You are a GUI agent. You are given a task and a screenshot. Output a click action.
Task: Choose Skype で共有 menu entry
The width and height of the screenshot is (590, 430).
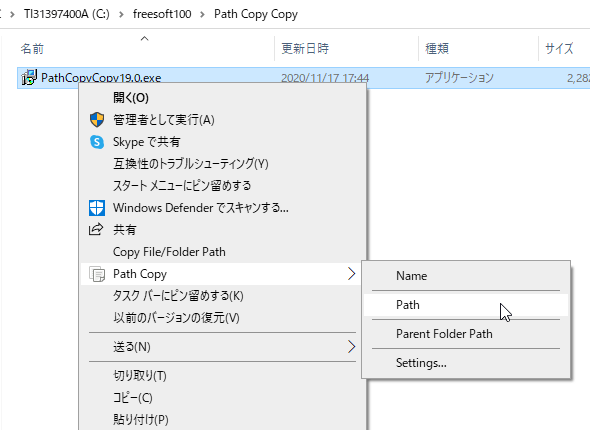tap(223, 142)
